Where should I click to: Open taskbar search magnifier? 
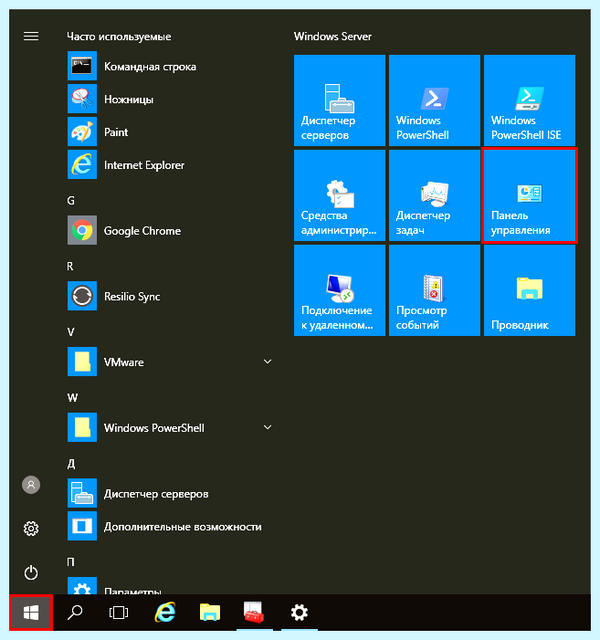point(75,613)
